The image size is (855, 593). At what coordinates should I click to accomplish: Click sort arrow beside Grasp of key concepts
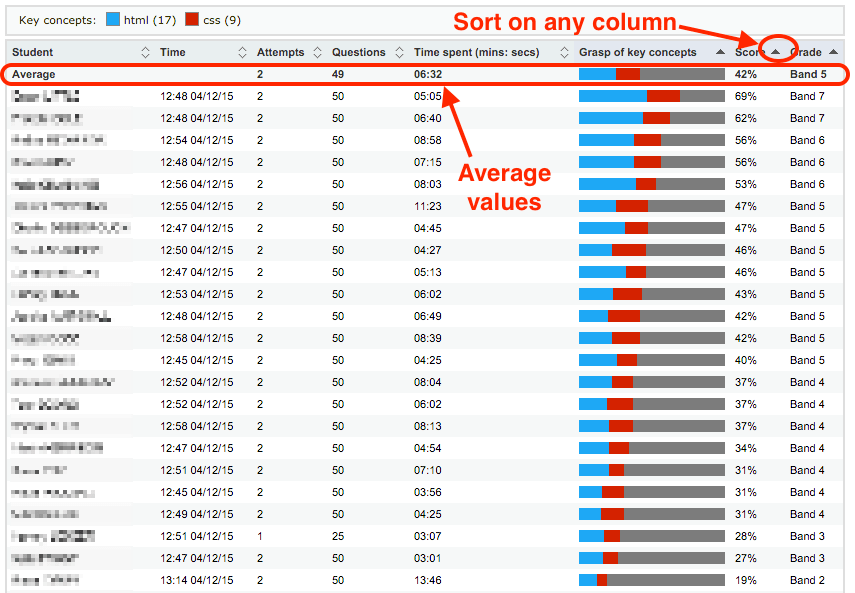click(720, 52)
